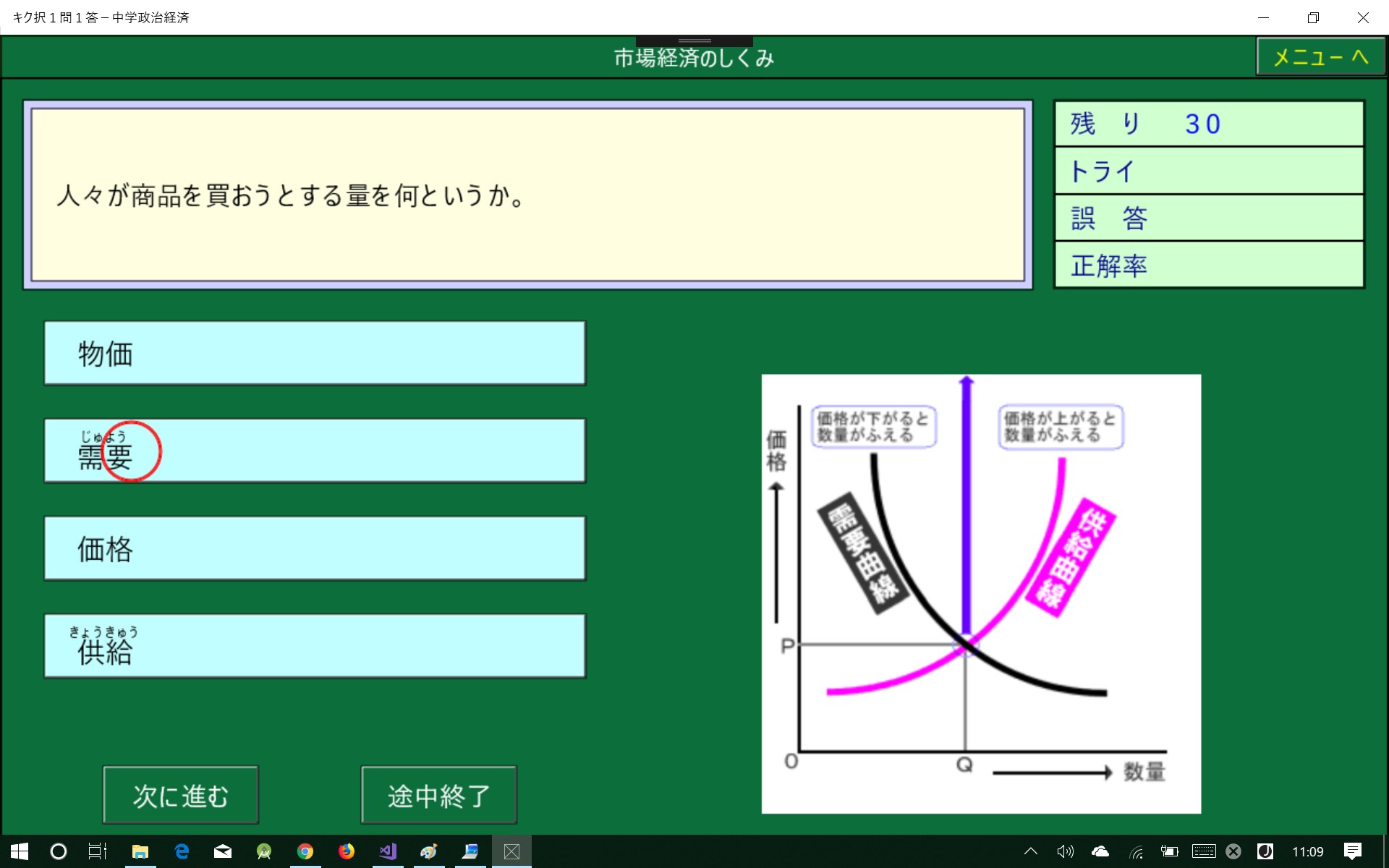This screenshot has width=1389, height=868.
Task: Open the volume control in tray
Action: click(x=1065, y=851)
